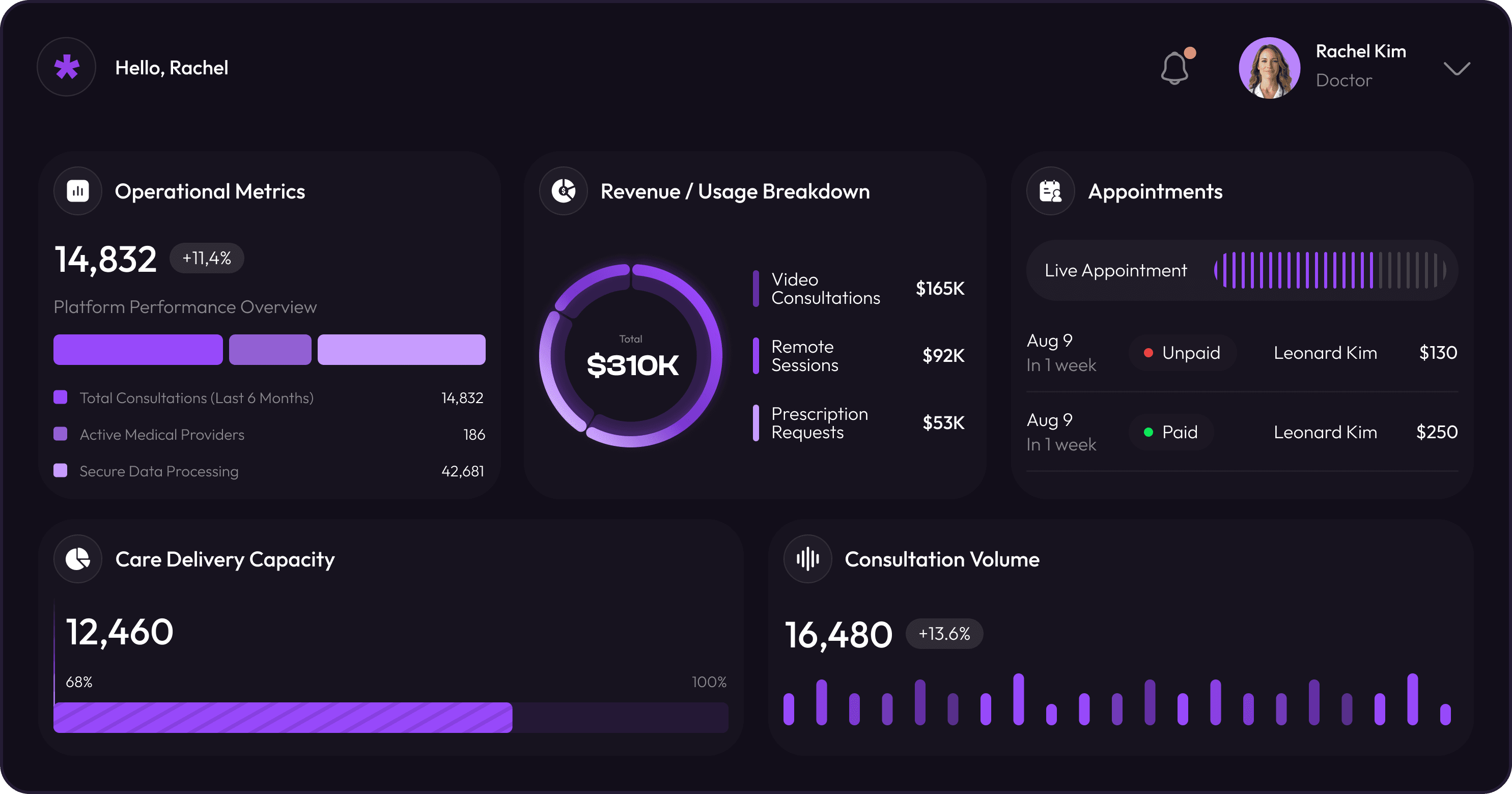Click the Care Delivery Capacity 68% bar

[283, 717]
